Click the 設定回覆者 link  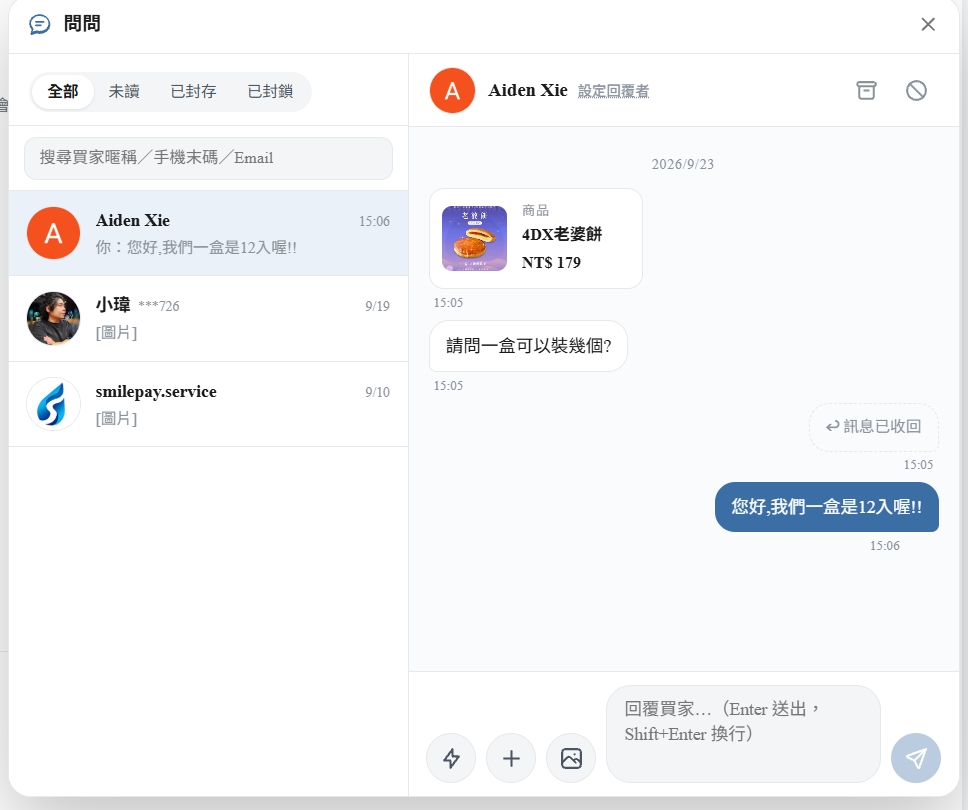[613, 91]
